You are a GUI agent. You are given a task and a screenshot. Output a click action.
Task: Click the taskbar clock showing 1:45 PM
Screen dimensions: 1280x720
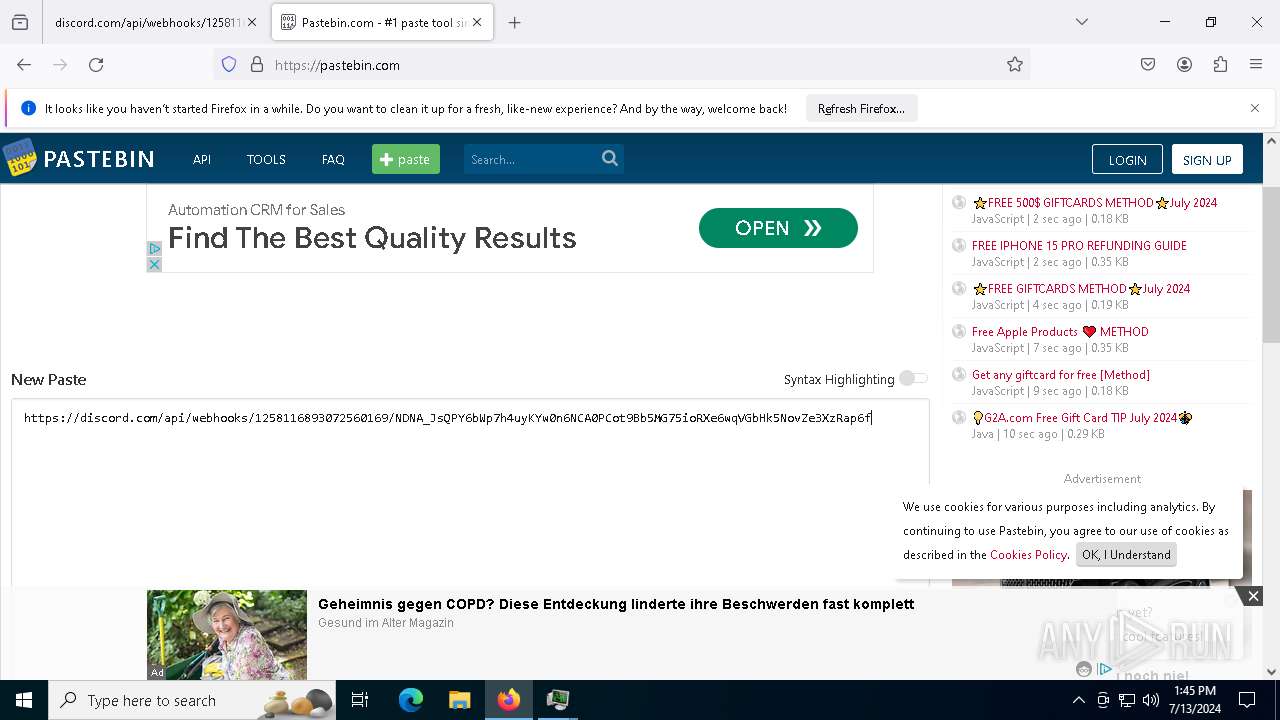coord(1193,700)
